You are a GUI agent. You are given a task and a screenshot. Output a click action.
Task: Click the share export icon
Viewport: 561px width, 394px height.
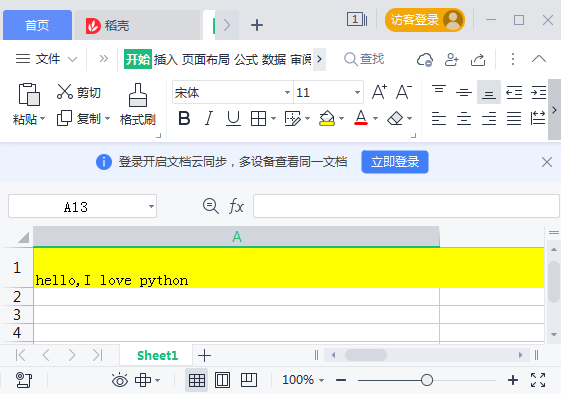point(478,59)
